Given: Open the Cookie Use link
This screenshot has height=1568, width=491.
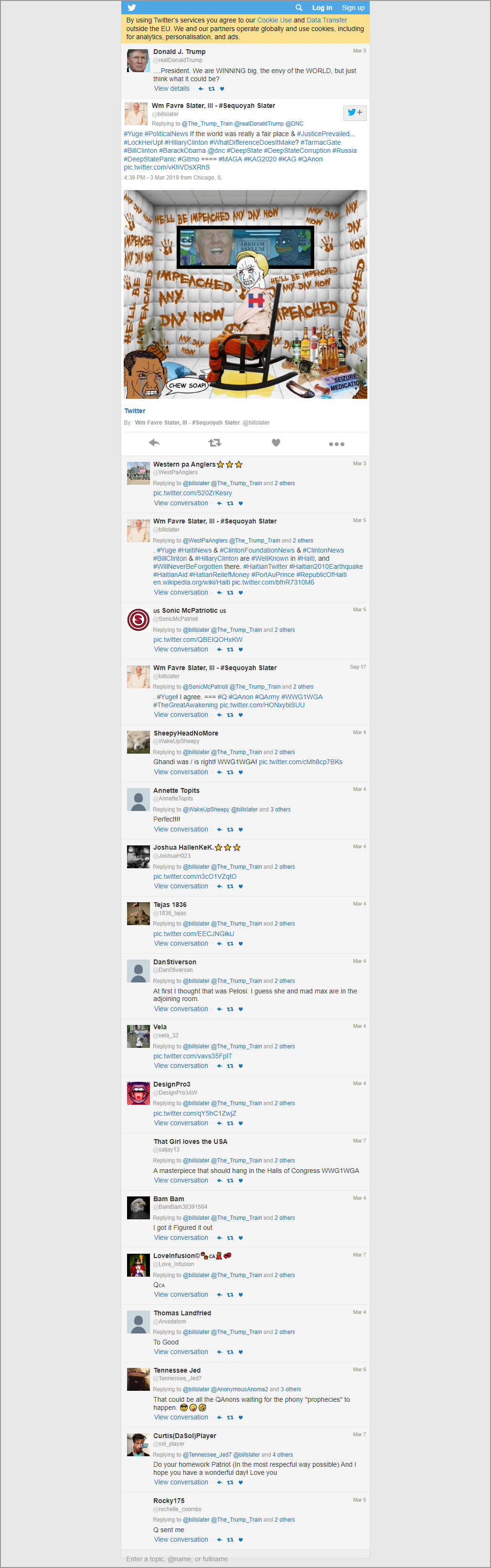Looking at the screenshot, I should pos(275,20).
